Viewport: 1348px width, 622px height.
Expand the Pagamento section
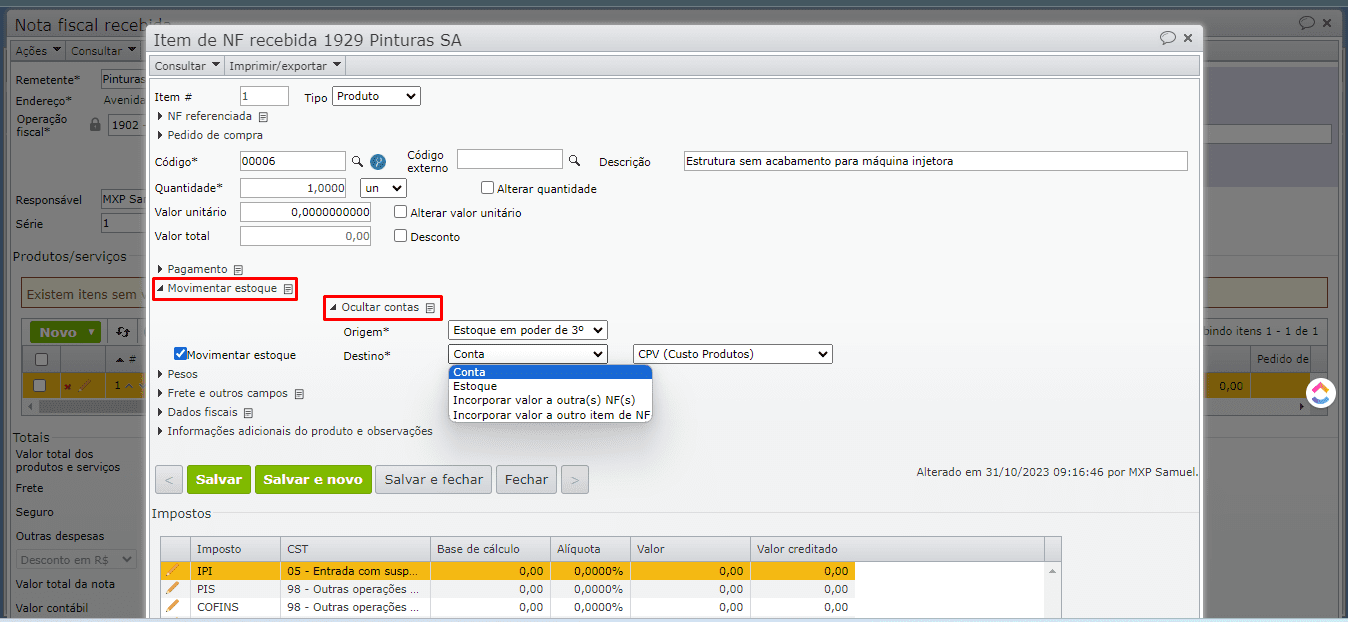coord(192,269)
